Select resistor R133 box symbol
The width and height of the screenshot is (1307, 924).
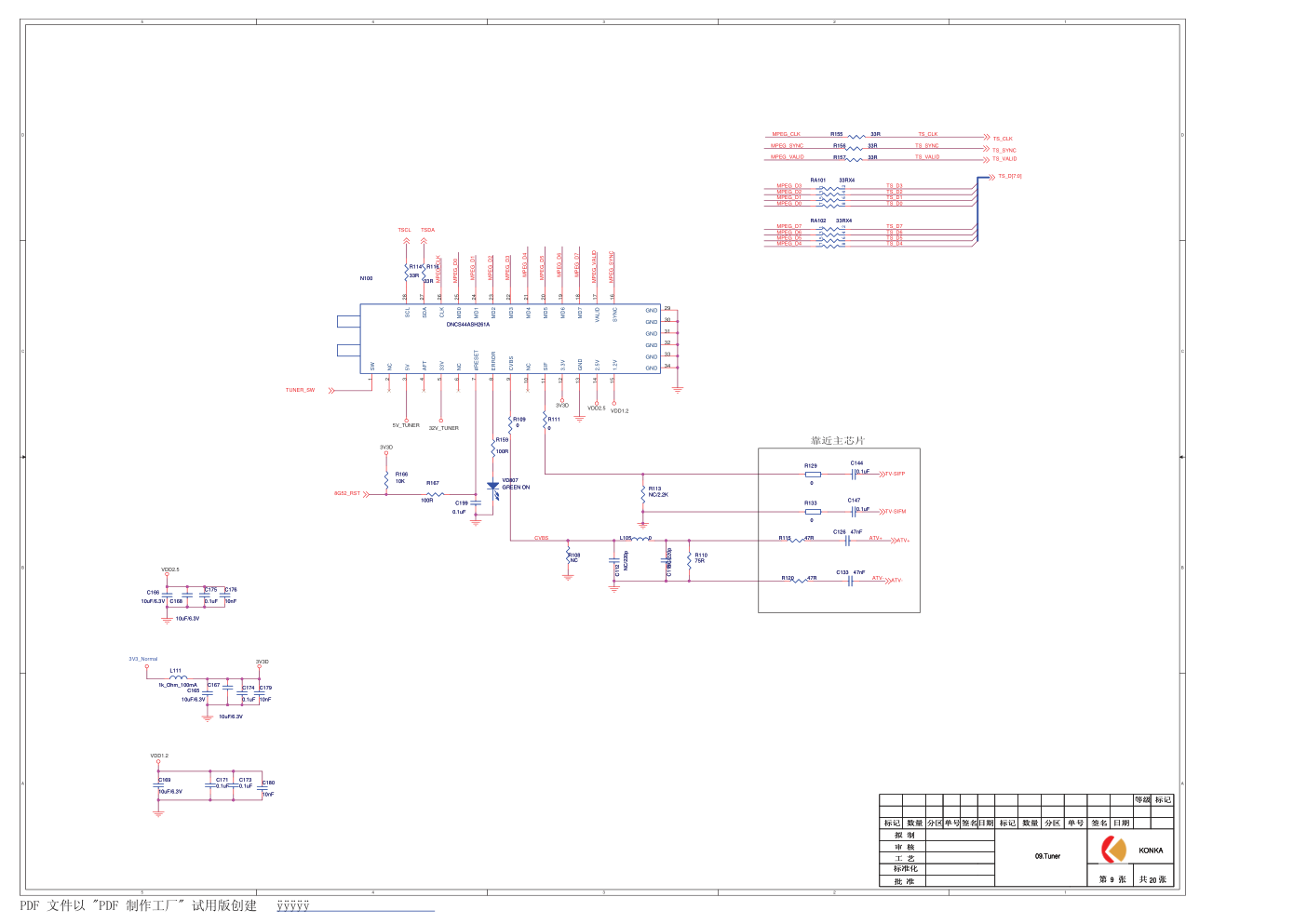coord(813,512)
